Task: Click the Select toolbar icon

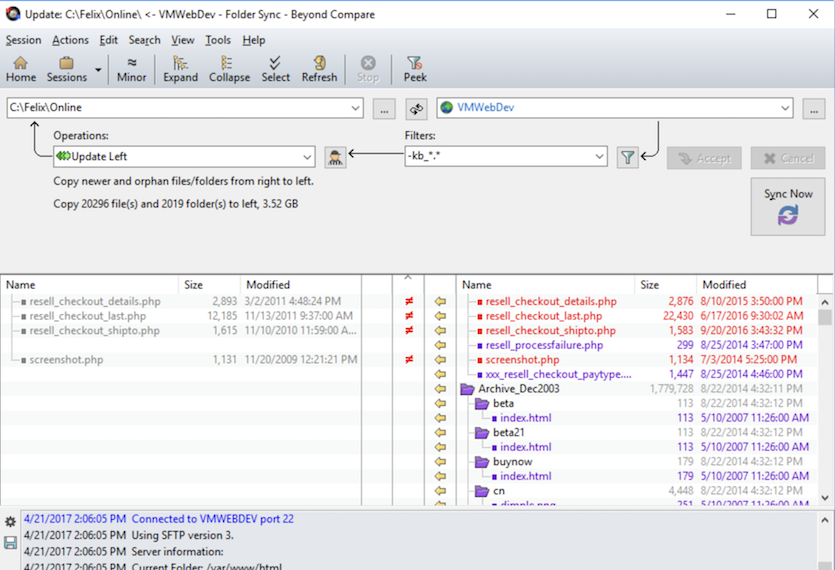Action: click(275, 69)
